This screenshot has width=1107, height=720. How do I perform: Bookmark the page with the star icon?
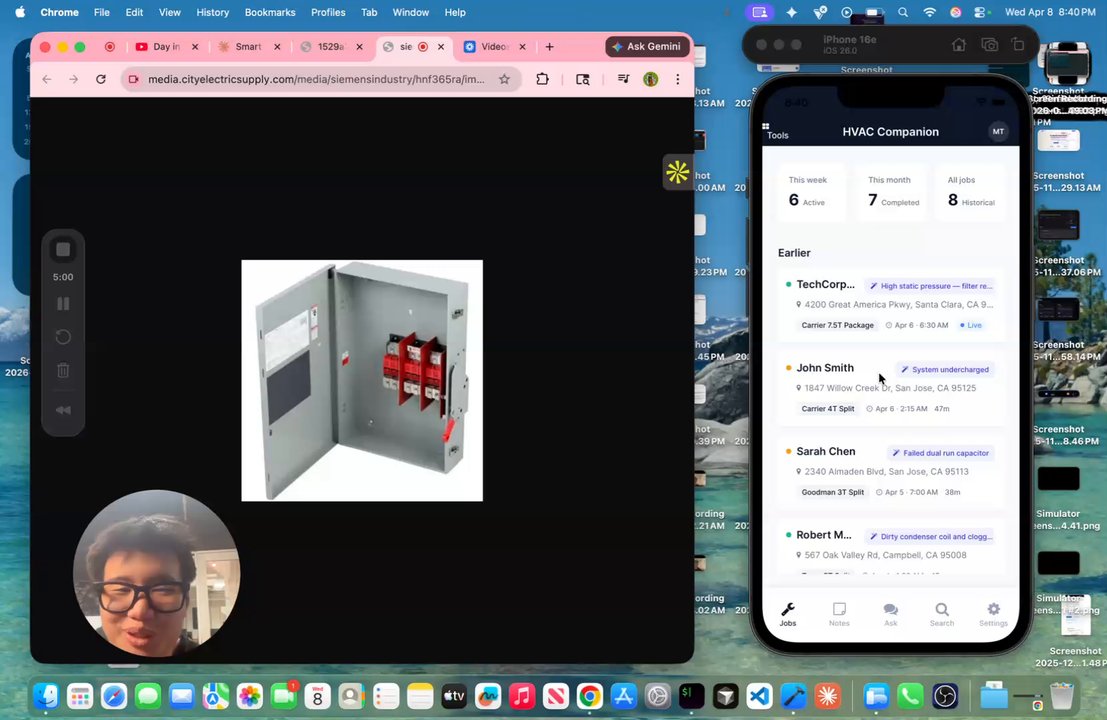click(x=504, y=79)
